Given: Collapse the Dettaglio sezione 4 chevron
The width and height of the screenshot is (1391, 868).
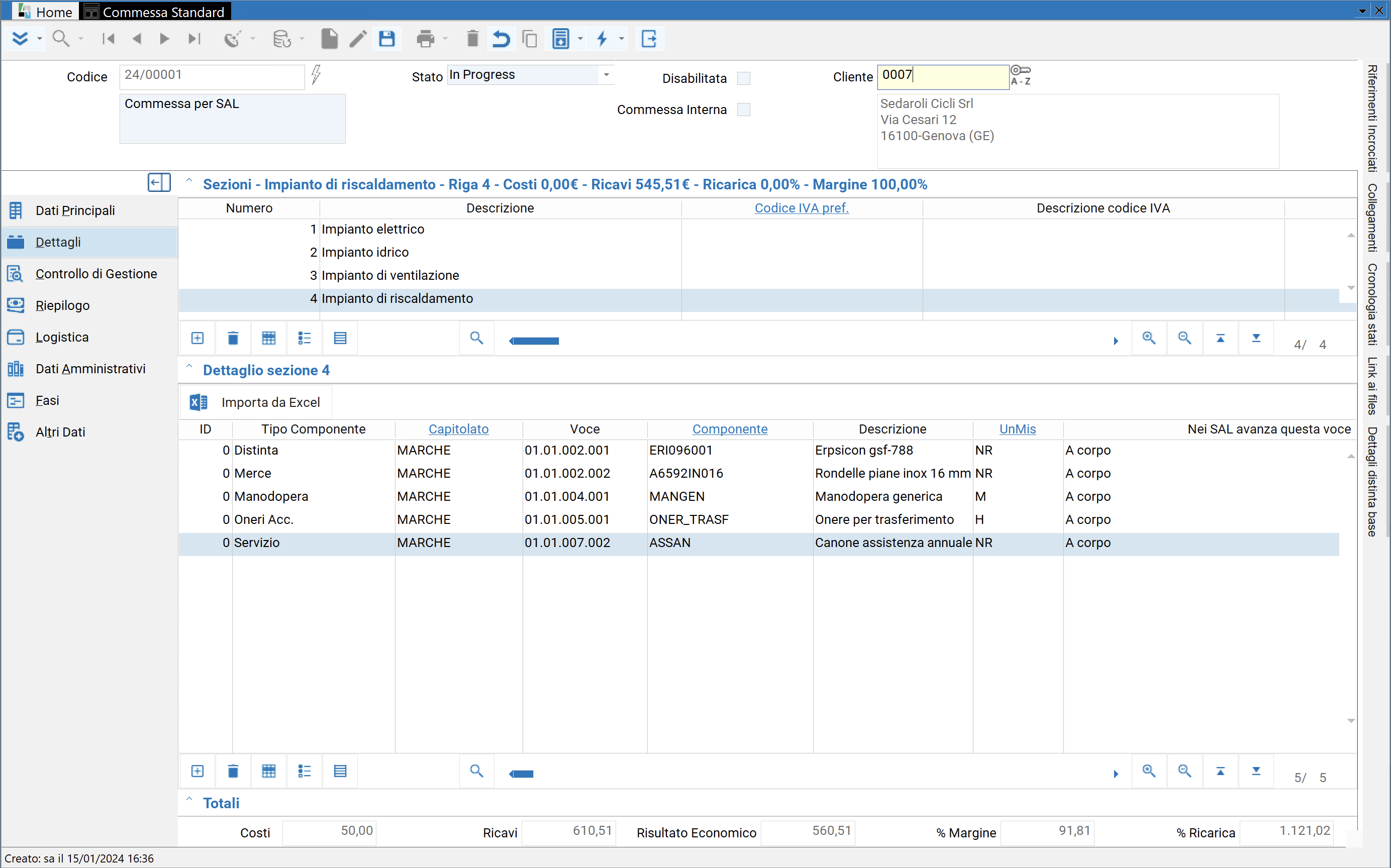Looking at the screenshot, I should (x=189, y=367).
